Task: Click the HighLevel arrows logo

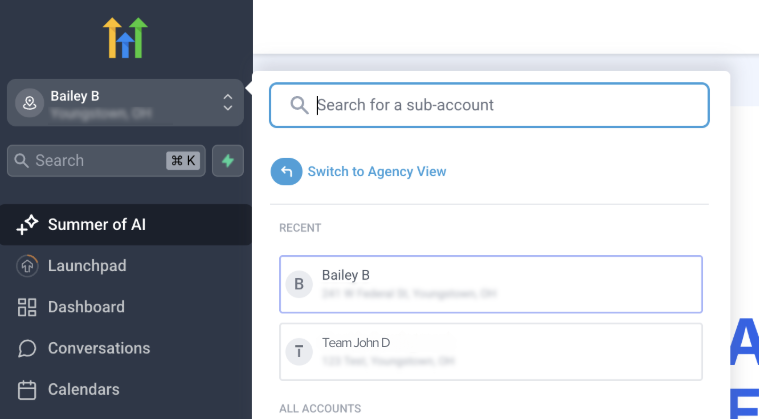Action: coord(125,38)
